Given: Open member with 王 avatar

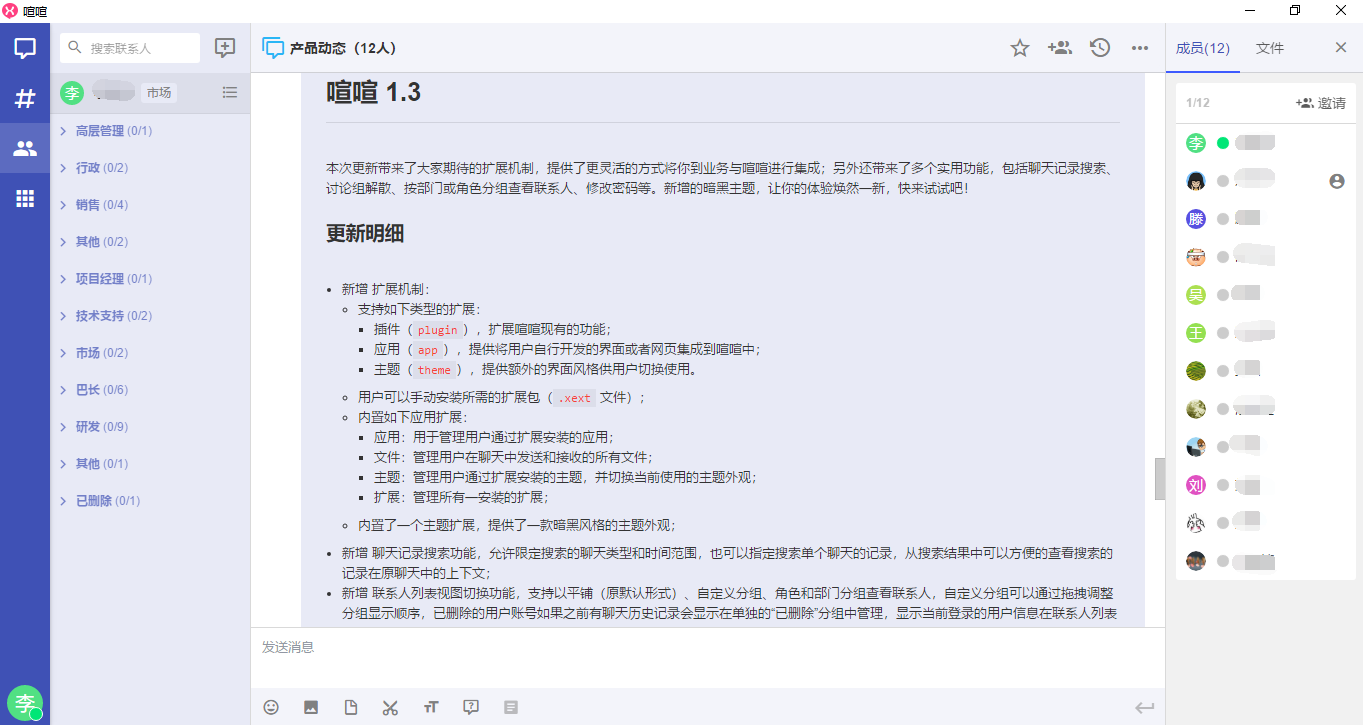Looking at the screenshot, I should pos(1196,333).
